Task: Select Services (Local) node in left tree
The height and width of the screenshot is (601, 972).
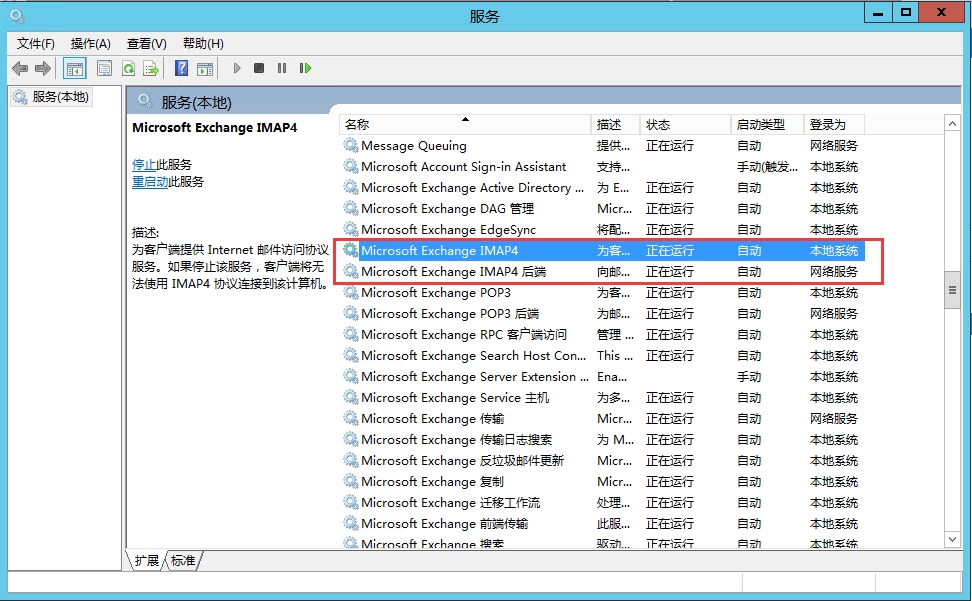Action: pyautogui.click(x=52, y=97)
